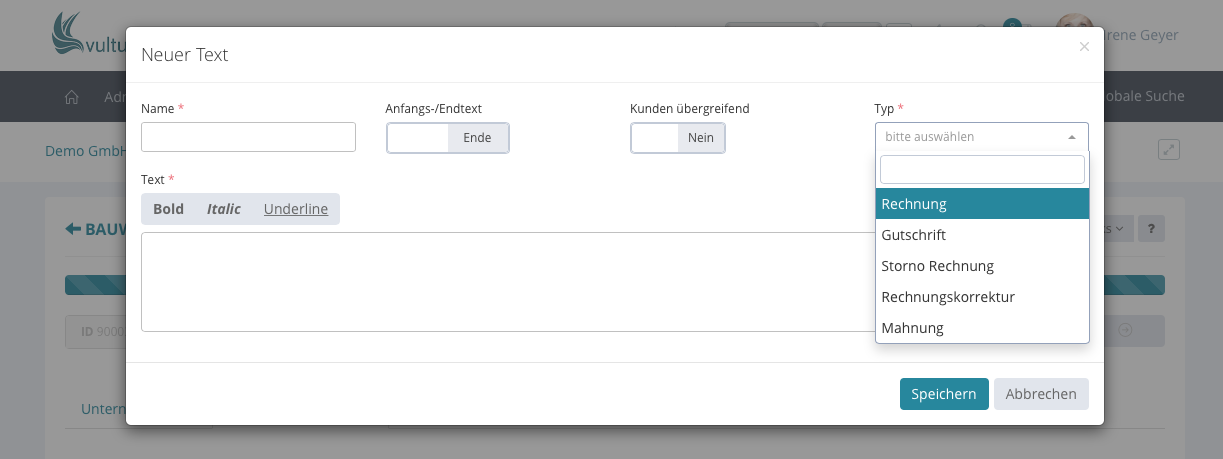
Task: Click the Speichern button
Action: tap(943, 394)
